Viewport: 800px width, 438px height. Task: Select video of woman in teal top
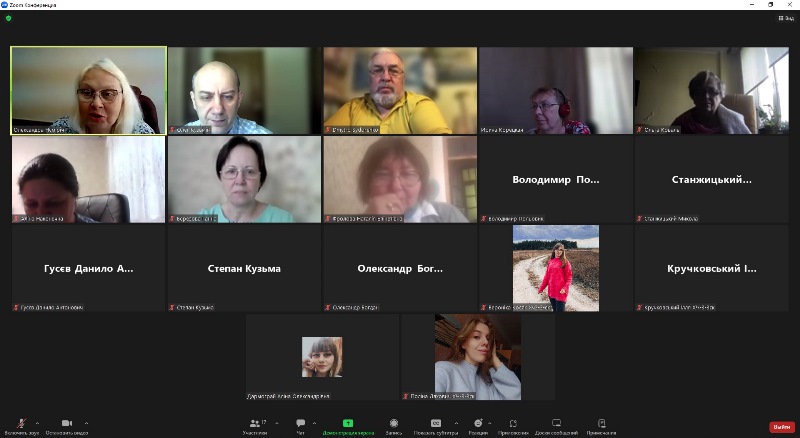[x=244, y=179]
